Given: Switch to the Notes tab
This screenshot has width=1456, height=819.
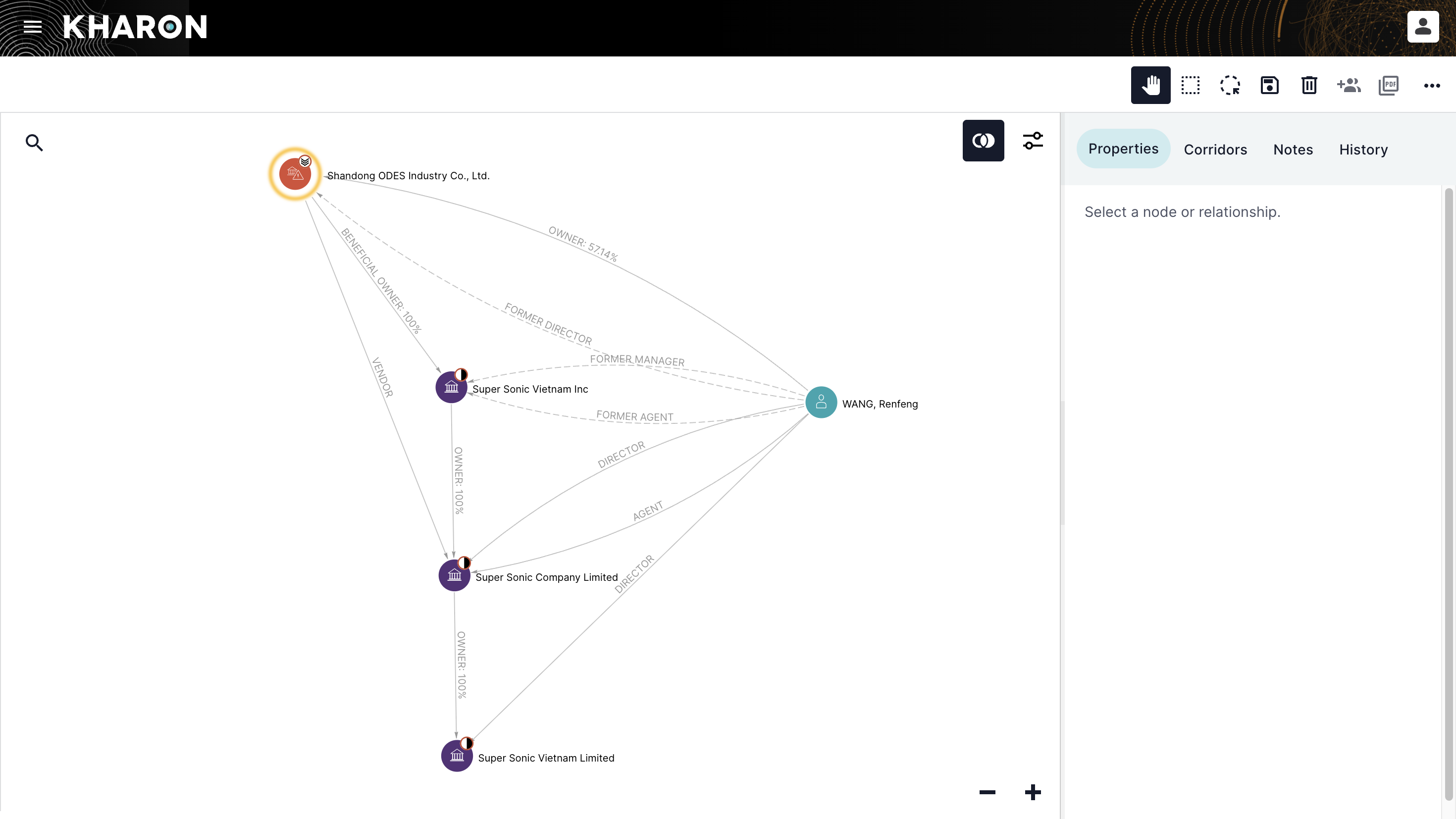Looking at the screenshot, I should [1293, 149].
